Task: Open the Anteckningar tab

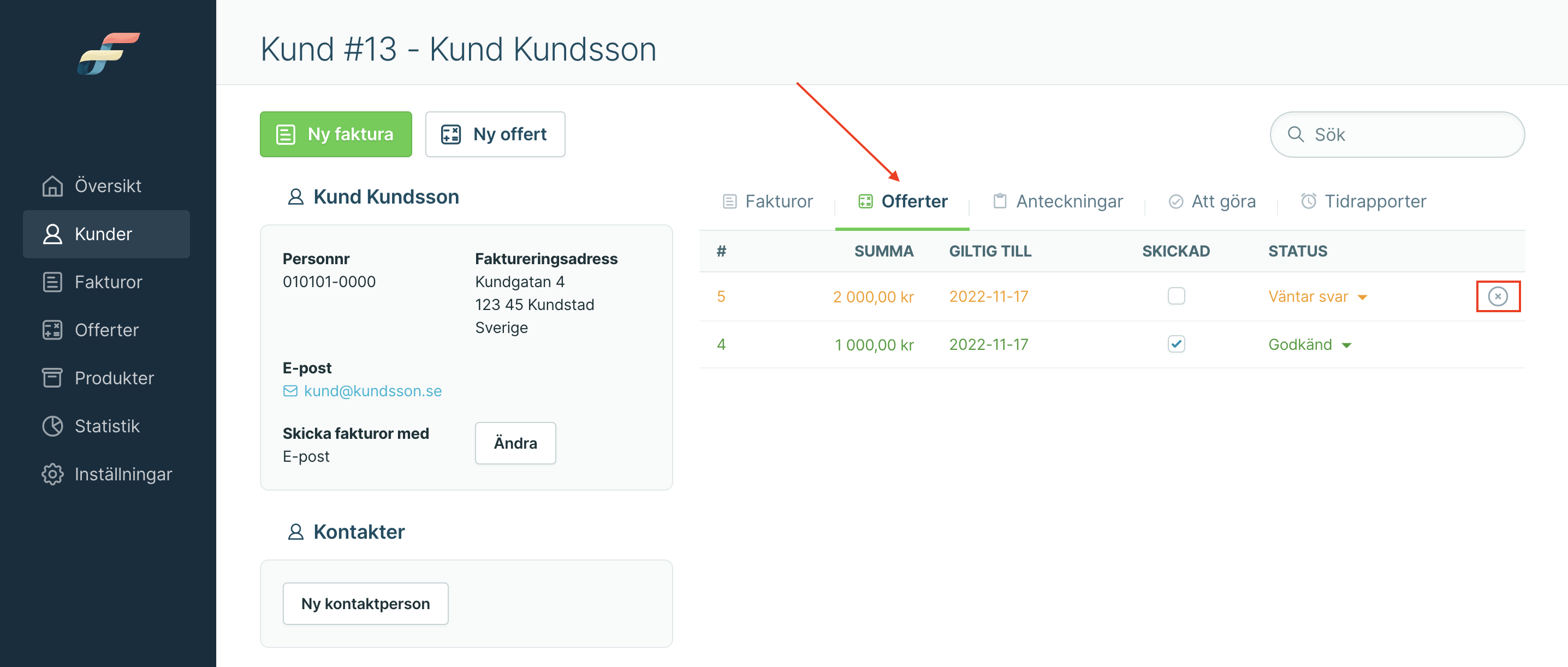Action: [x=1058, y=201]
